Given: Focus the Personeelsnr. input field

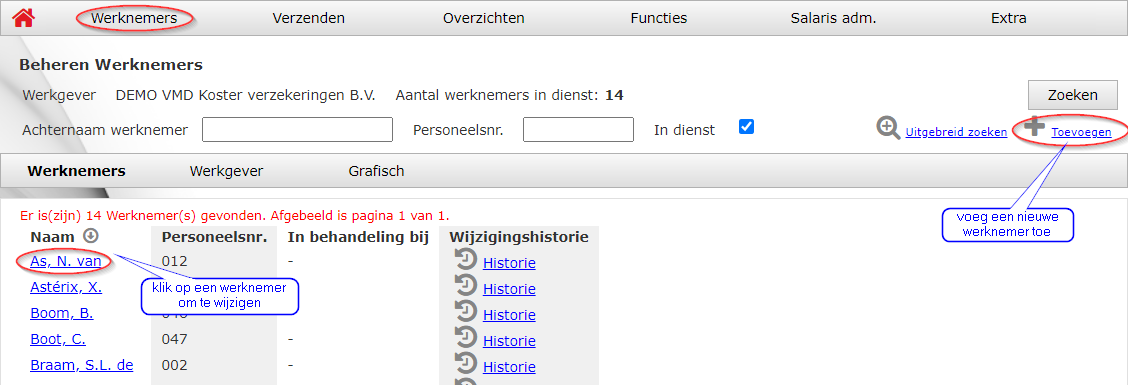Looking at the screenshot, I should pyautogui.click(x=578, y=130).
